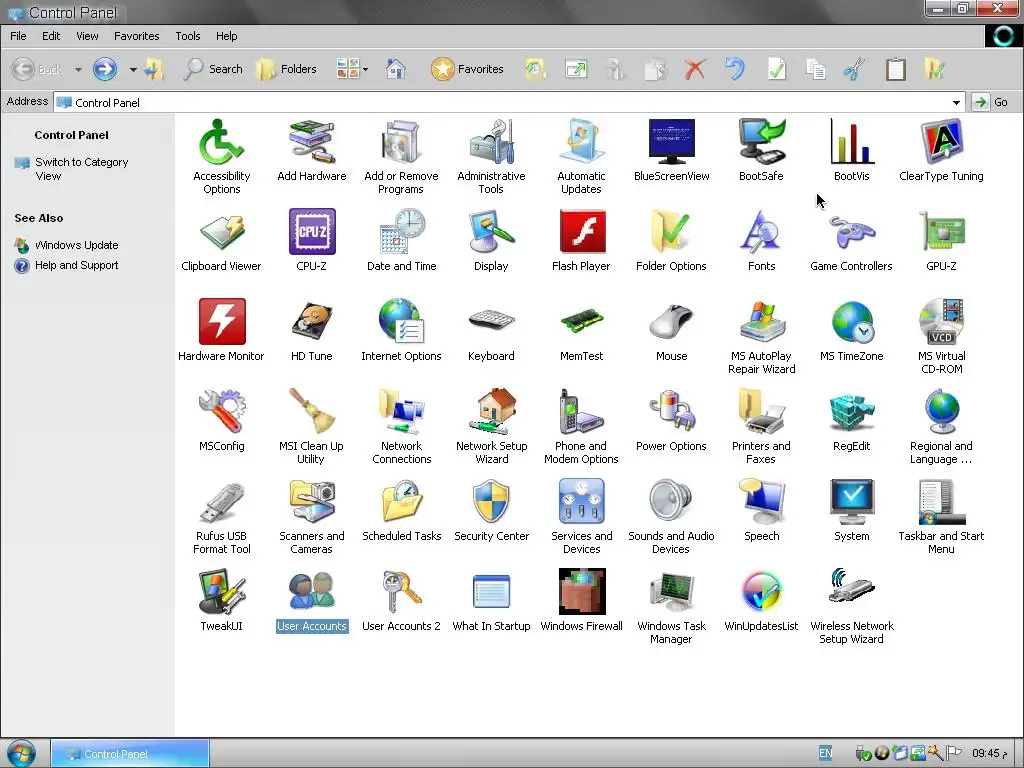Viewport: 1024px width, 768px height.
Task: Open Internet Options icon
Action: [x=401, y=322]
